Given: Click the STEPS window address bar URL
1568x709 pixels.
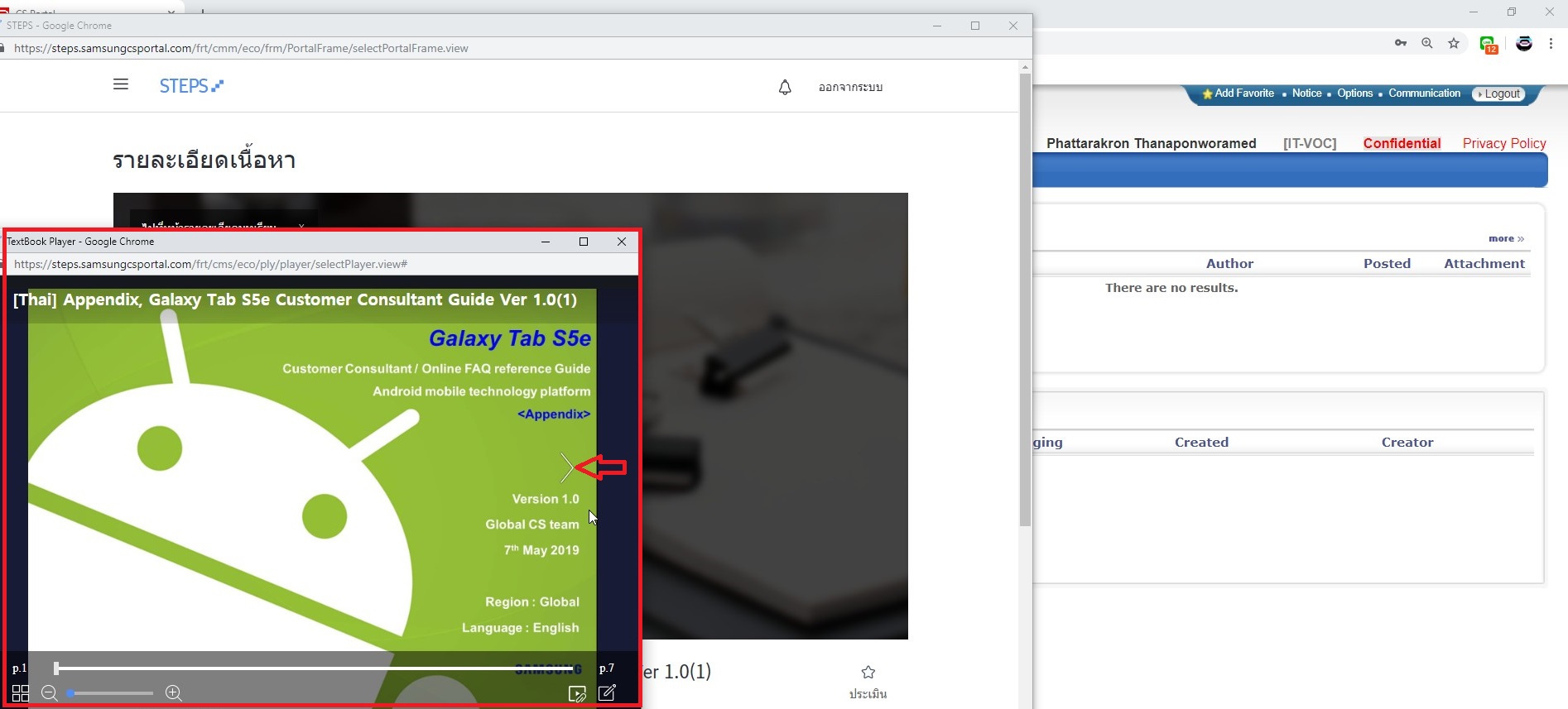Looking at the screenshot, I should pos(241,48).
